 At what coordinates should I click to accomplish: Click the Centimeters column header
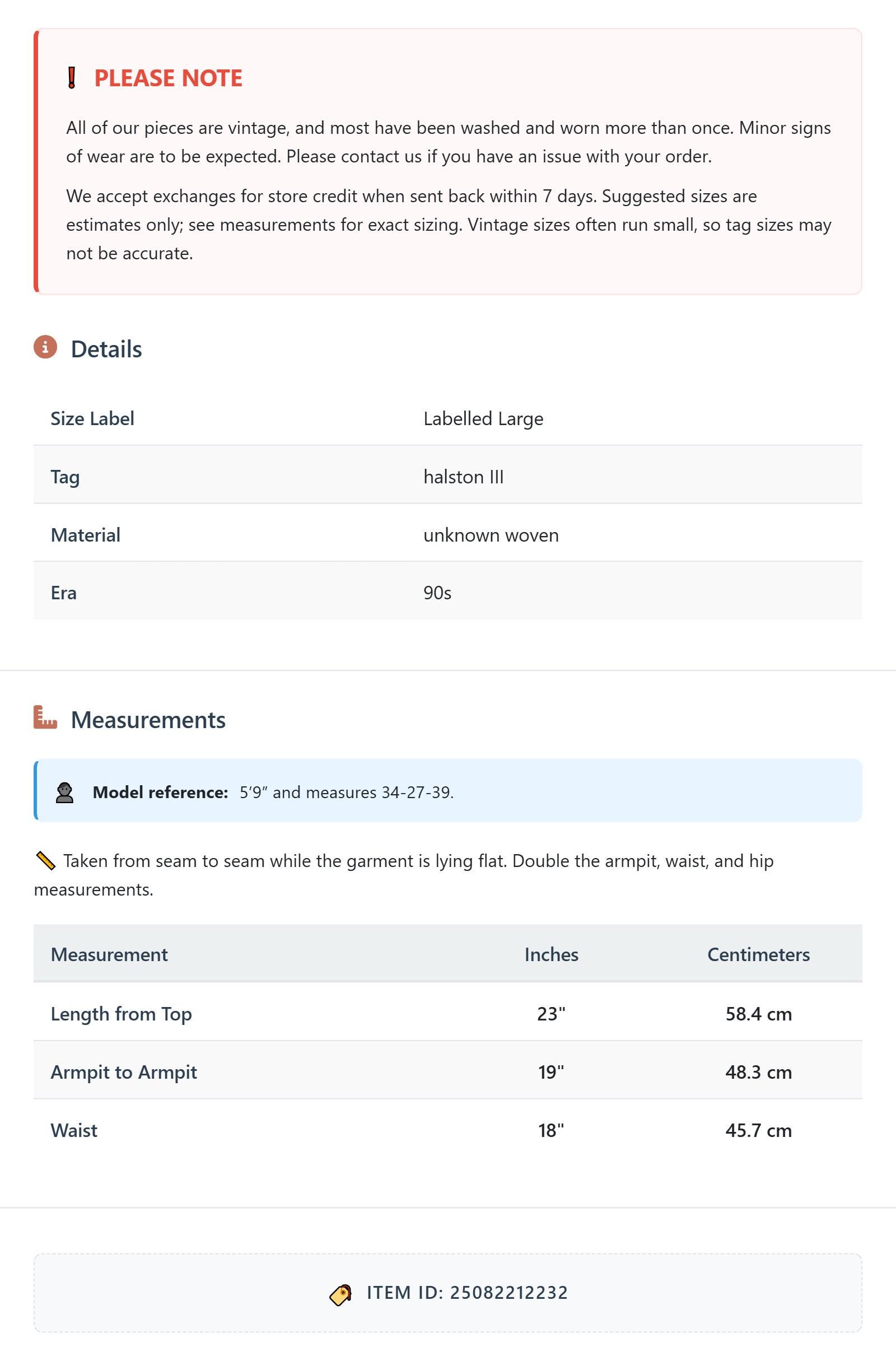[x=758, y=954]
